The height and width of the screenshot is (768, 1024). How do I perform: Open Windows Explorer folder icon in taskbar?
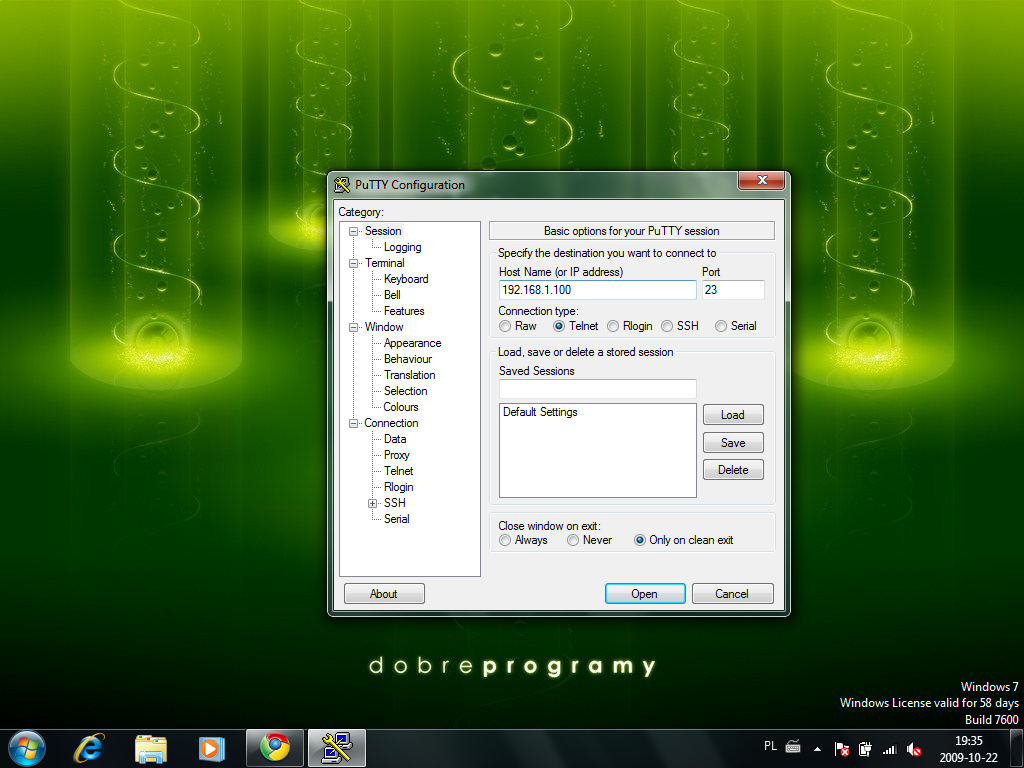(151, 748)
